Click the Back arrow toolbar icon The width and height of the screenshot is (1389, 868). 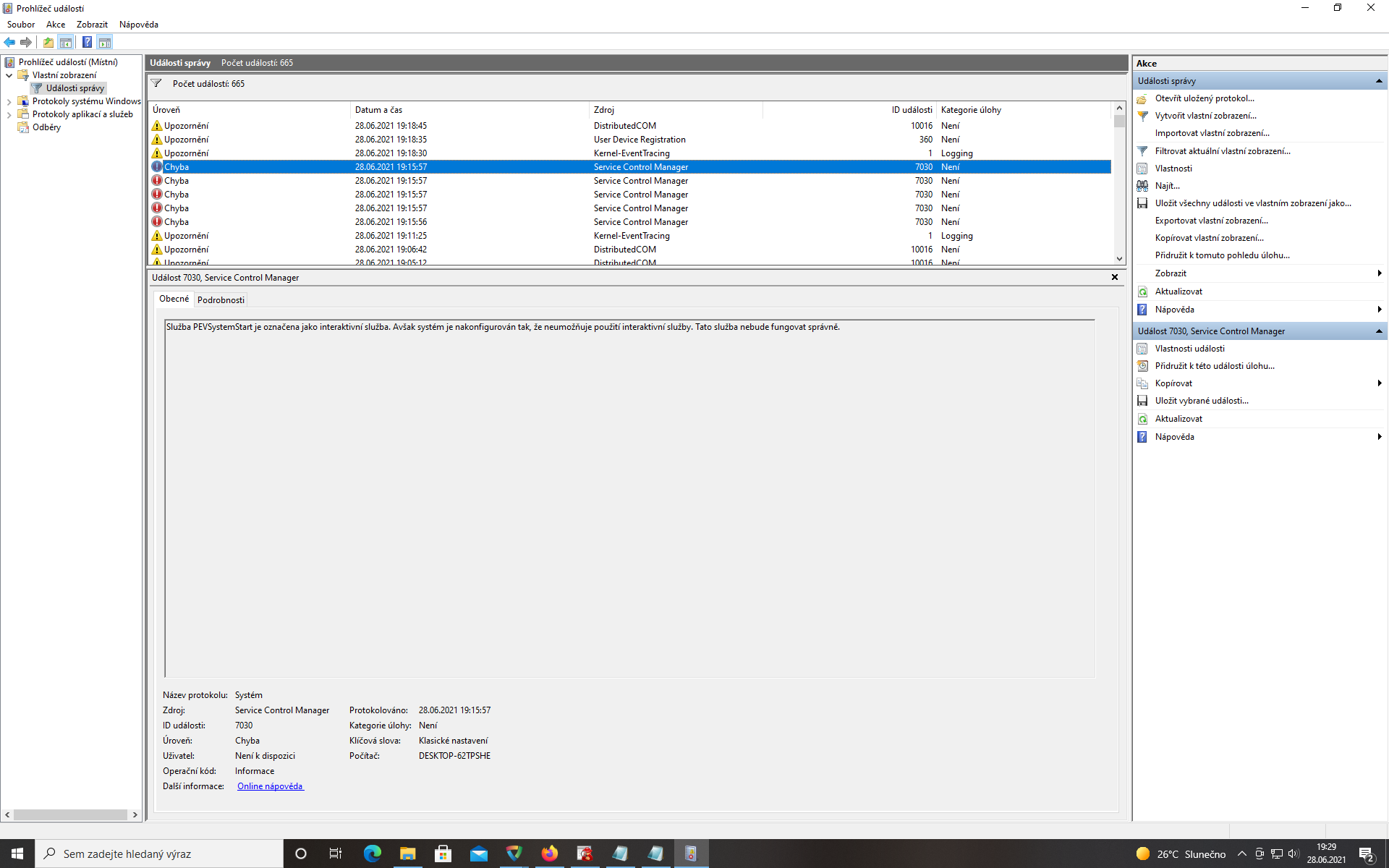(9, 42)
